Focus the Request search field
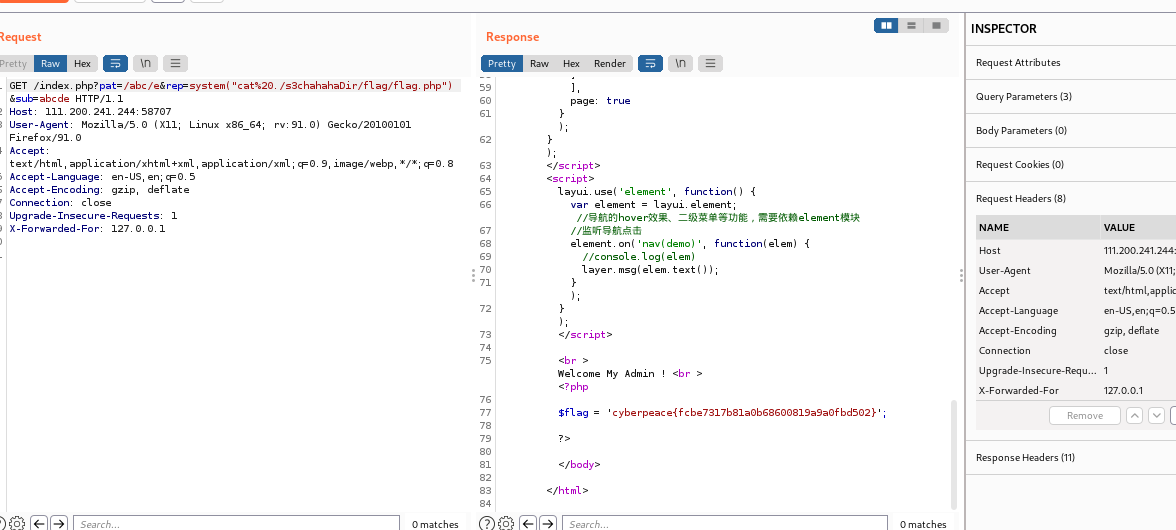The image size is (1176, 530). tap(236, 523)
